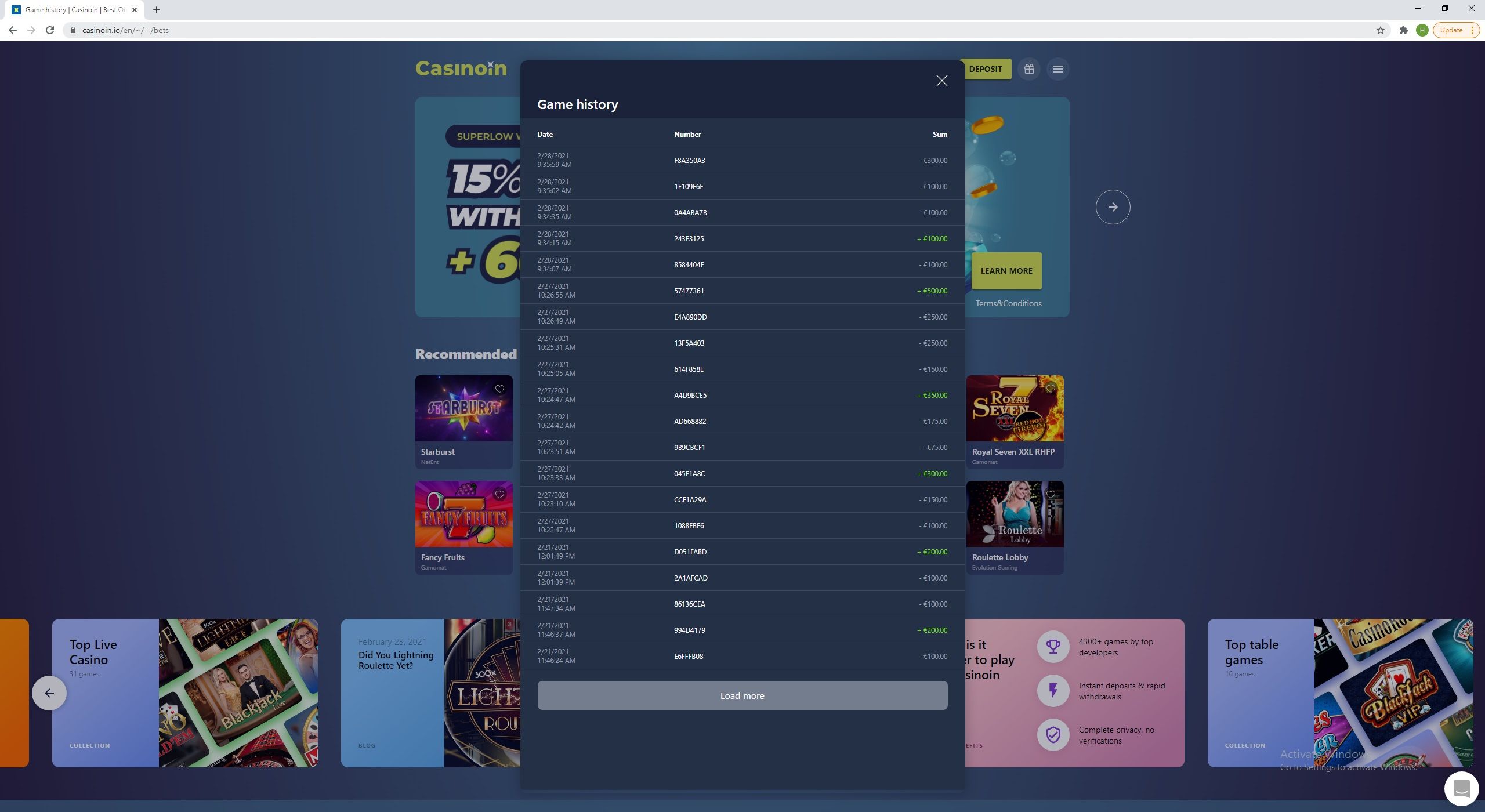Viewport: 1485px width, 812px height.
Task: Open a new browser tab
Action: pyautogui.click(x=157, y=10)
